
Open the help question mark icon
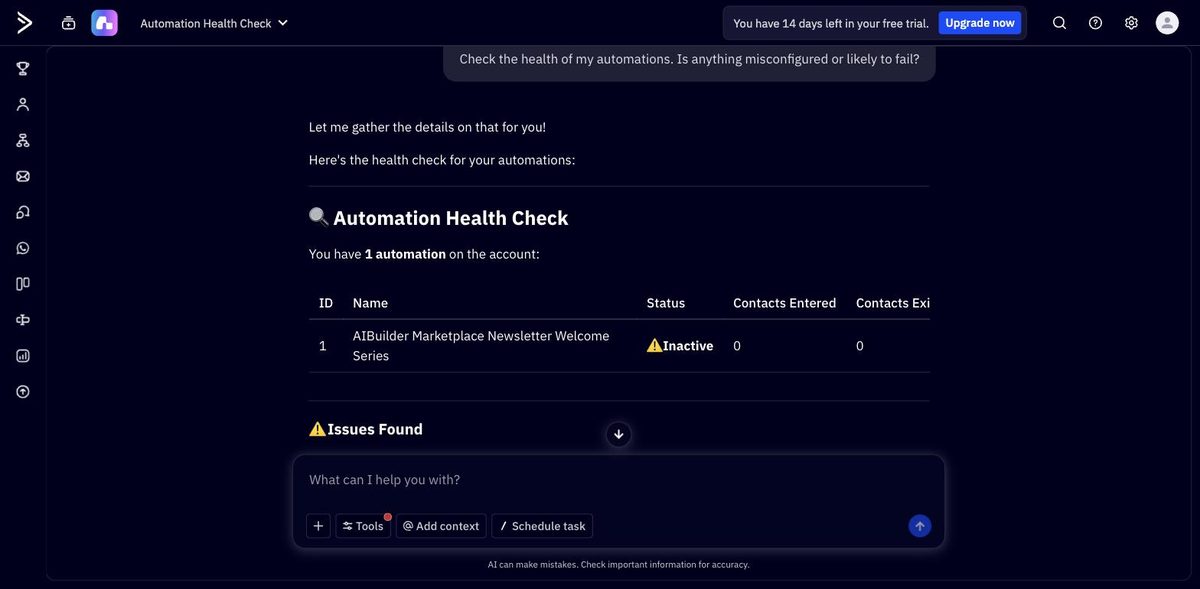[x=1096, y=23]
